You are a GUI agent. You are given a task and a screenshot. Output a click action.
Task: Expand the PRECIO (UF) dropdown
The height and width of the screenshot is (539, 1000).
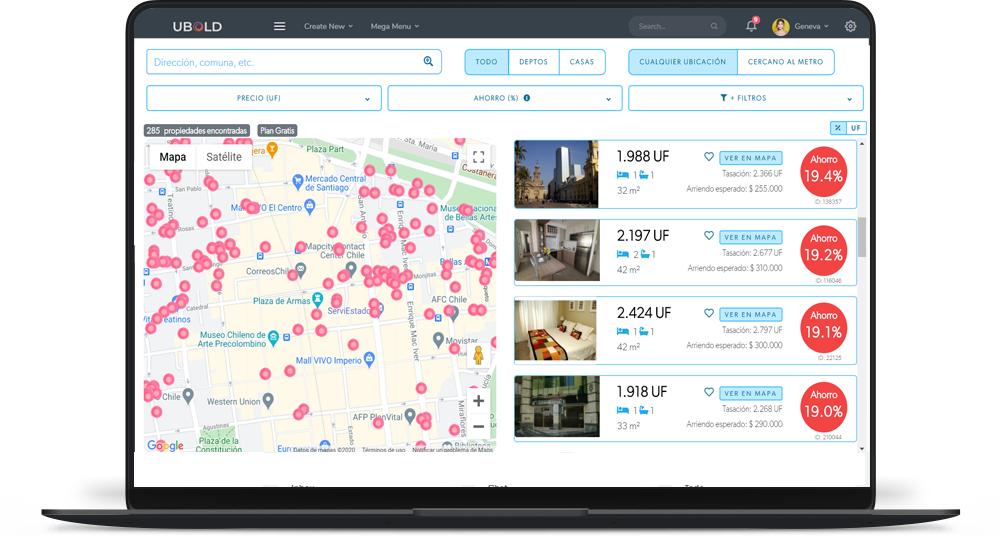(263, 98)
